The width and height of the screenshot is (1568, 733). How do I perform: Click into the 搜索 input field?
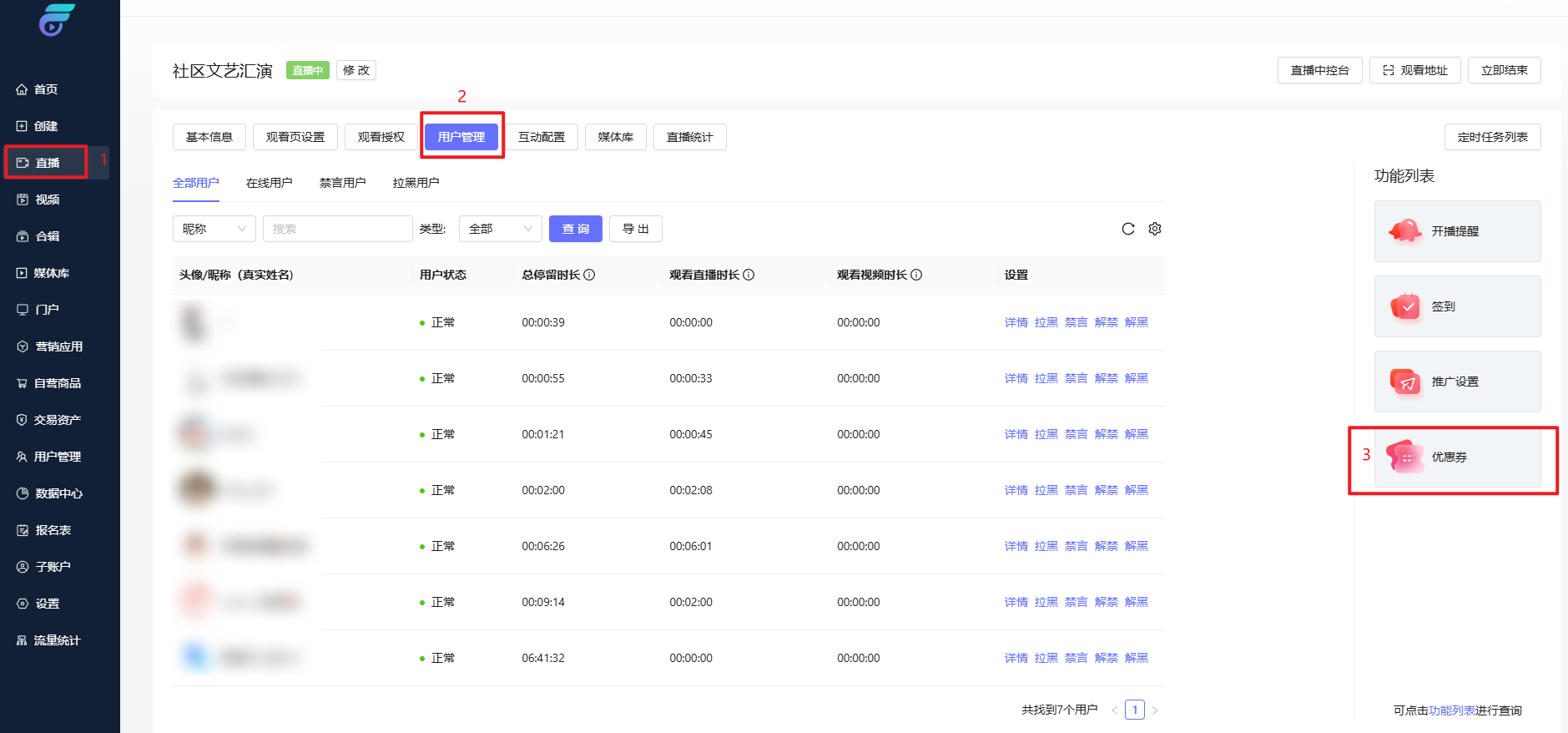[337, 229]
